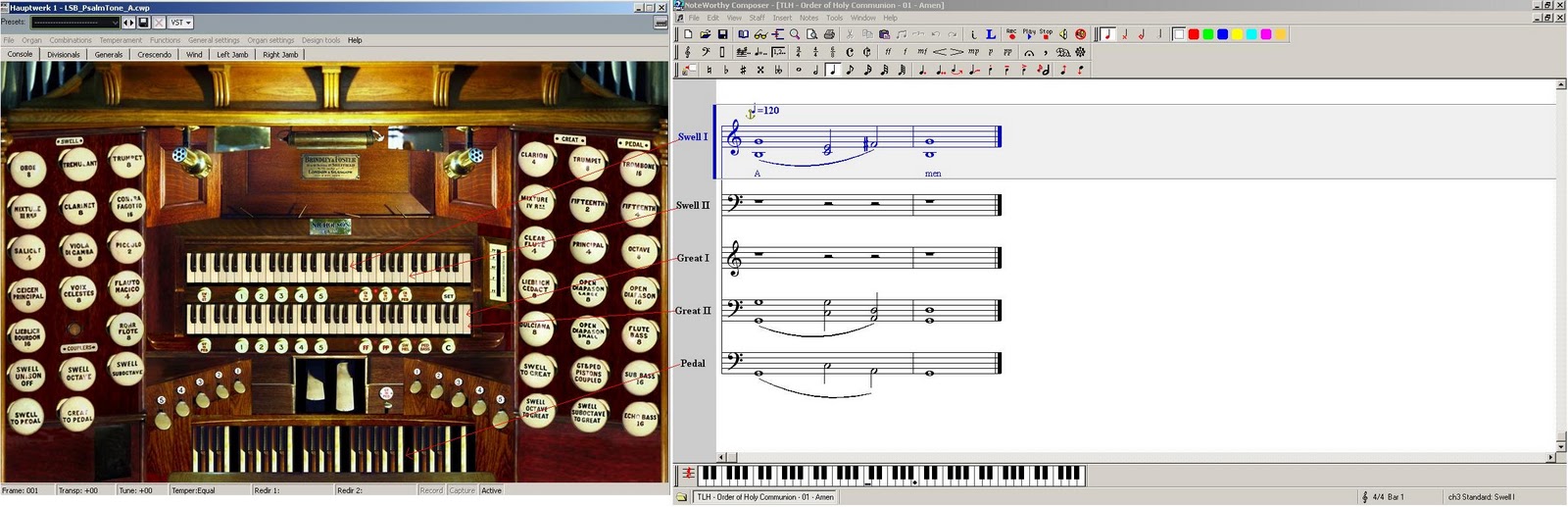This screenshot has width=1568, height=507.
Task: Click Stop in NoteWorthy toolbar
Action: coord(1046,34)
